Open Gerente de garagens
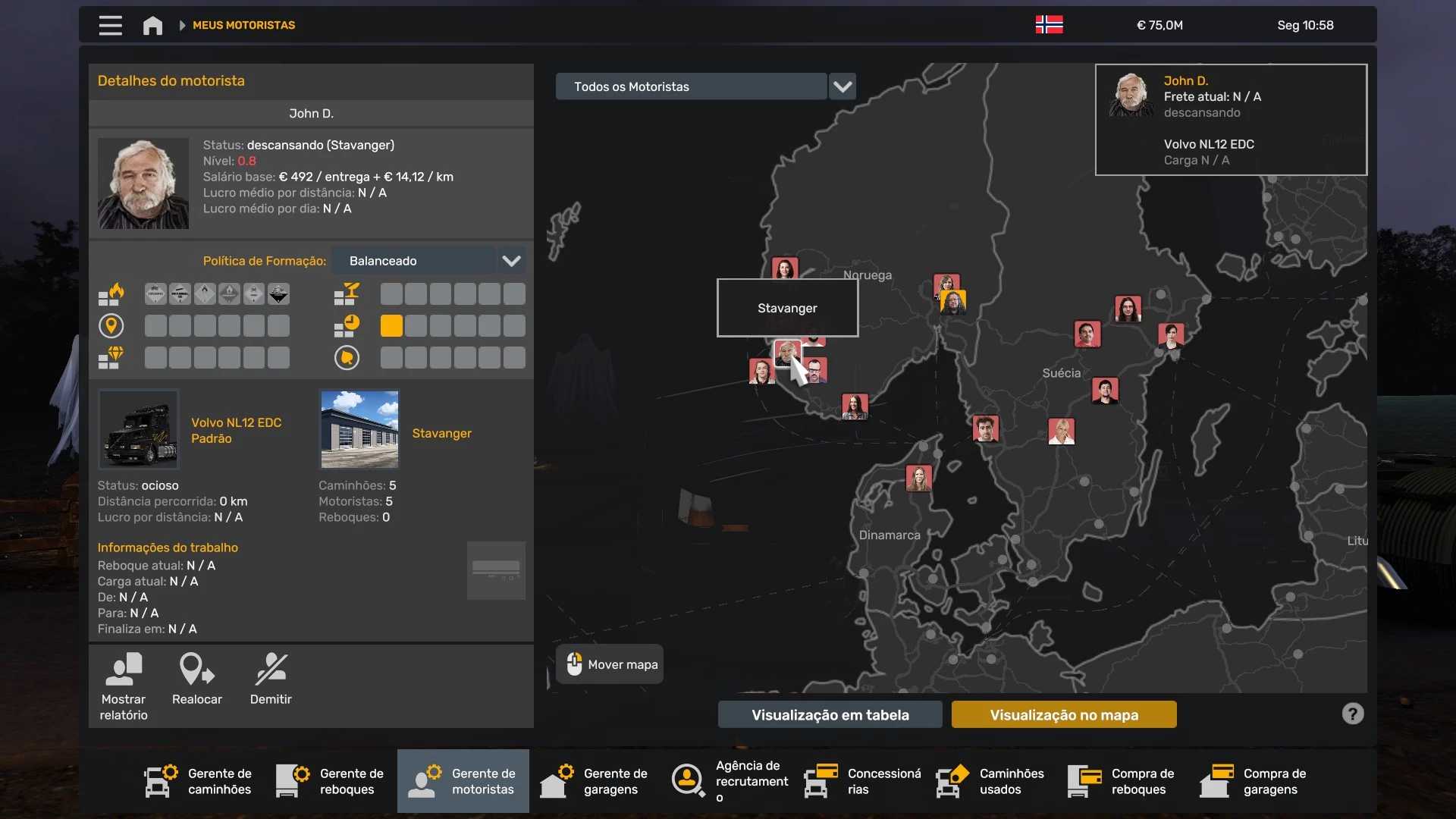Viewport: 1456px width, 819px height. (x=595, y=781)
